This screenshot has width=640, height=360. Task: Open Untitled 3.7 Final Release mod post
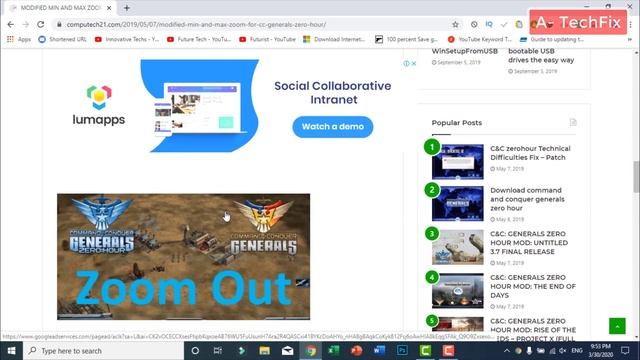pyautogui.click(x=529, y=243)
